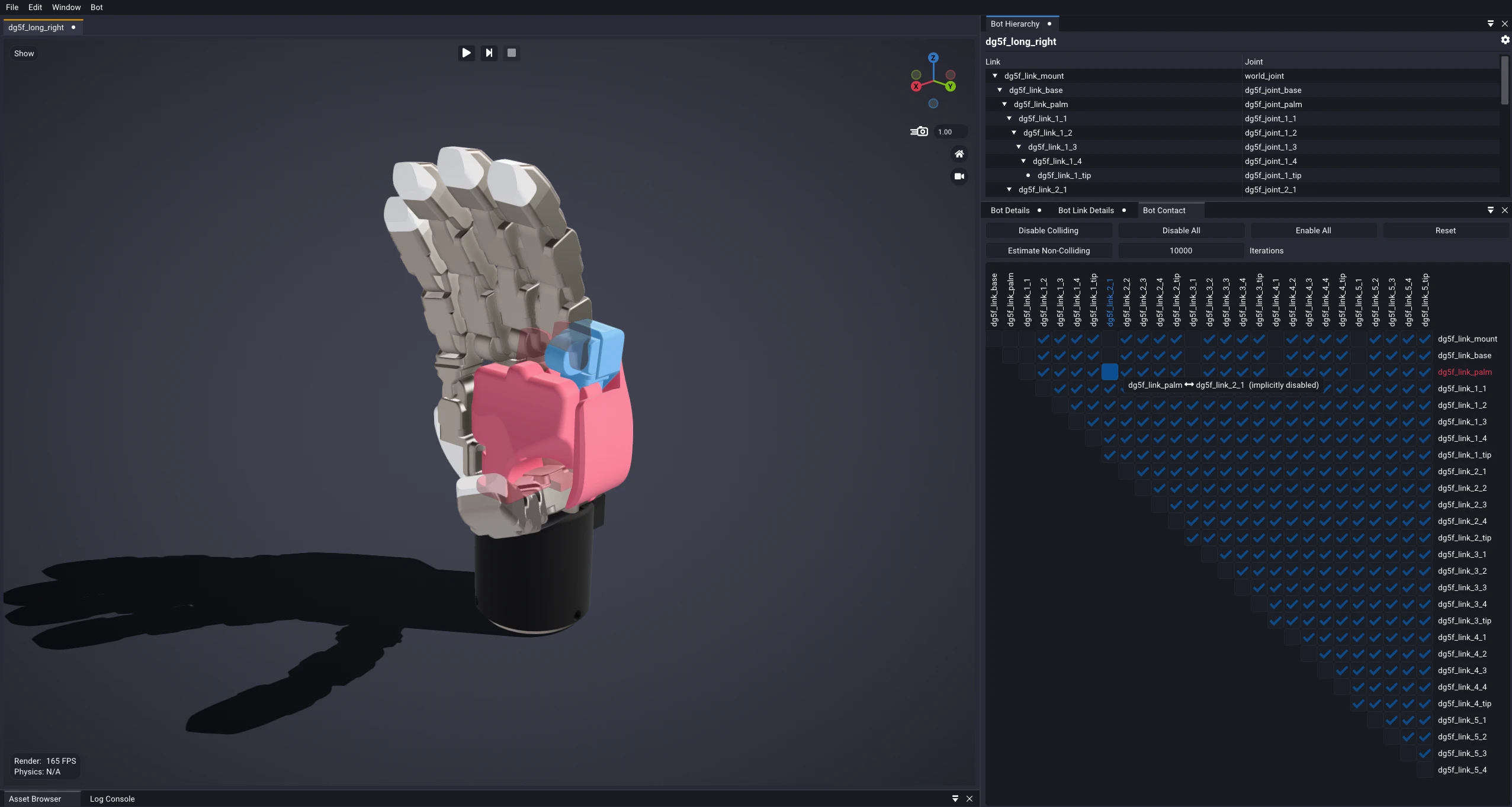Open Asset Browser panel options menu
This screenshot has height=807, width=1512.
tap(955, 799)
